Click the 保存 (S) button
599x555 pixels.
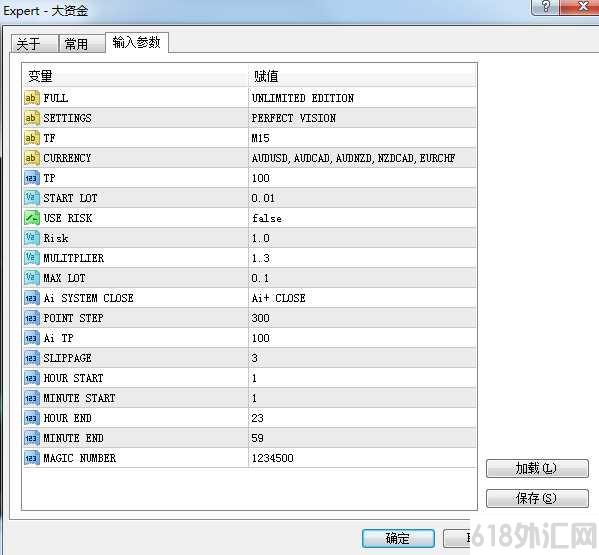point(537,498)
